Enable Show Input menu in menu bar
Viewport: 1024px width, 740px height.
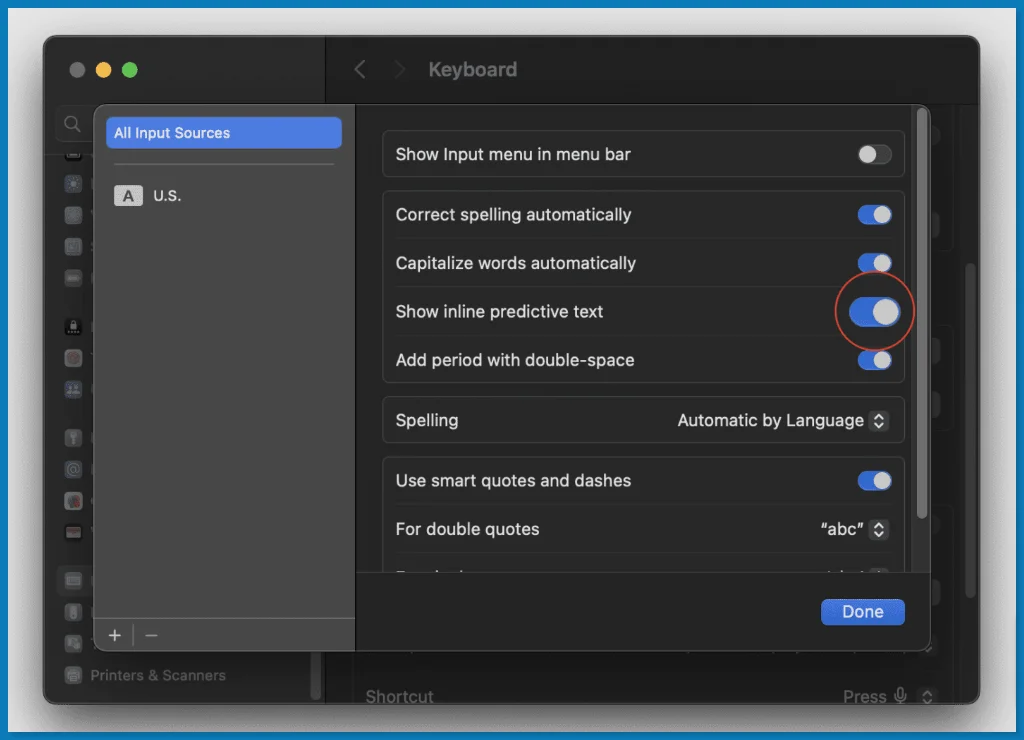[x=874, y=155]
